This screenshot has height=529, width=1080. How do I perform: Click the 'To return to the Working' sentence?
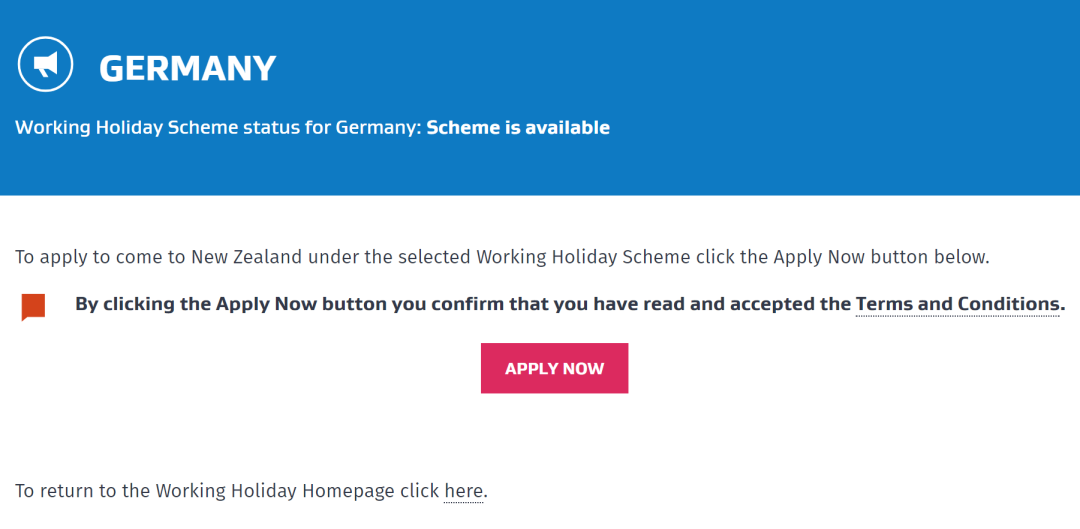(x=251, y=491)
